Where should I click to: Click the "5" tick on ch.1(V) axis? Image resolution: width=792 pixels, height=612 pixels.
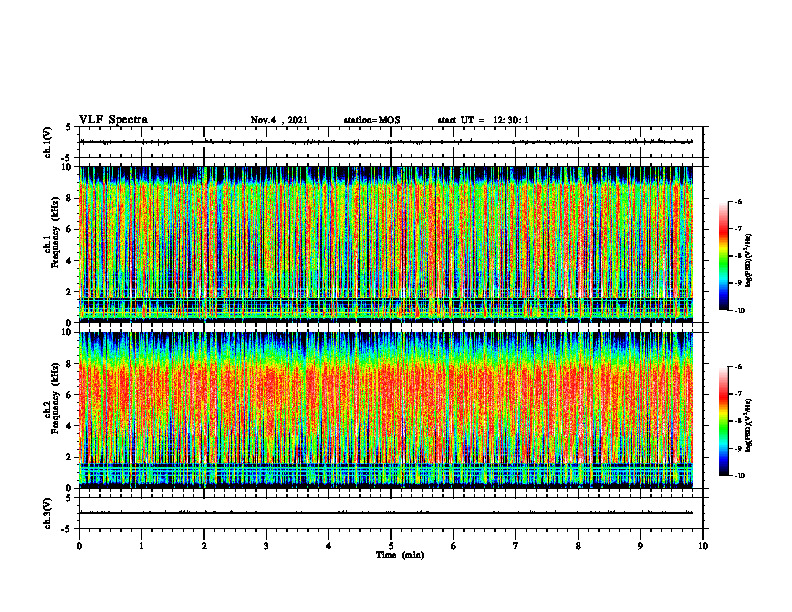[69, 128]
